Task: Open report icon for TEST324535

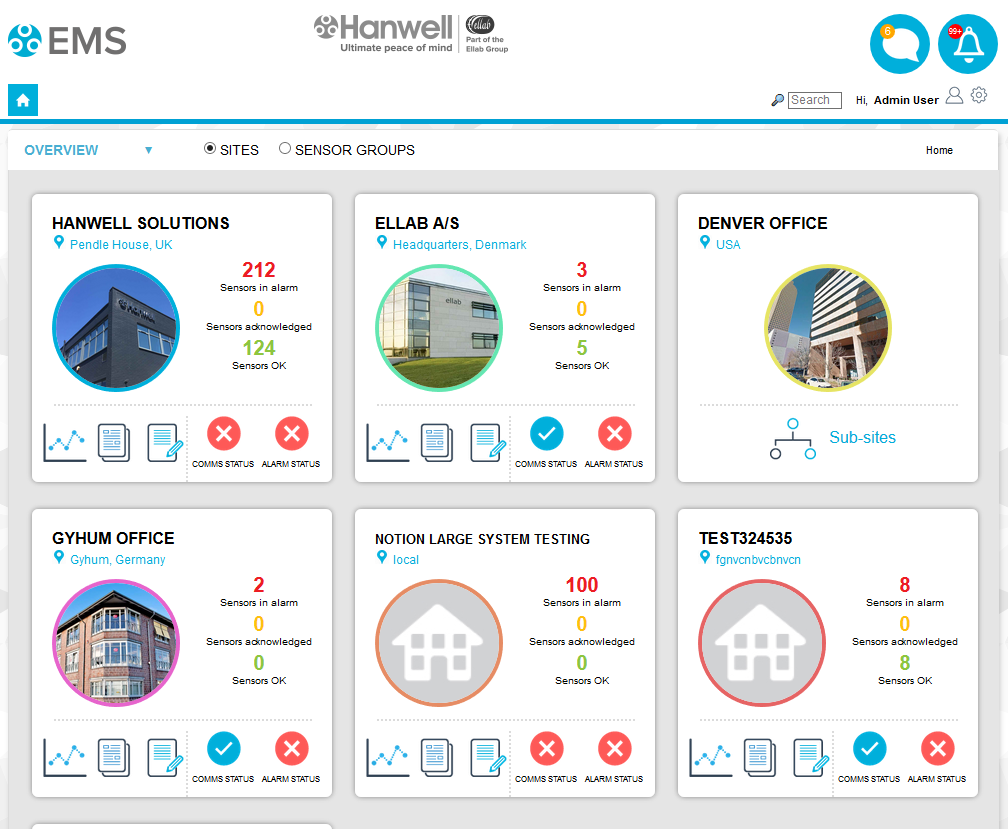Action: point(760,757)
